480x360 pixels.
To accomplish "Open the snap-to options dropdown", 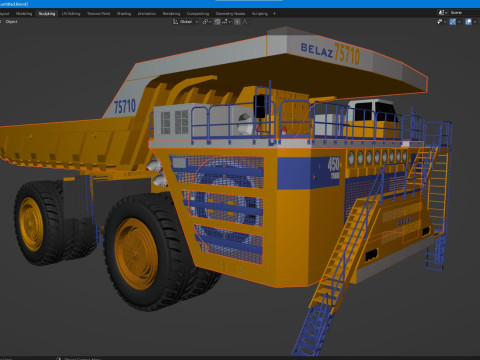I will [226, 22].
